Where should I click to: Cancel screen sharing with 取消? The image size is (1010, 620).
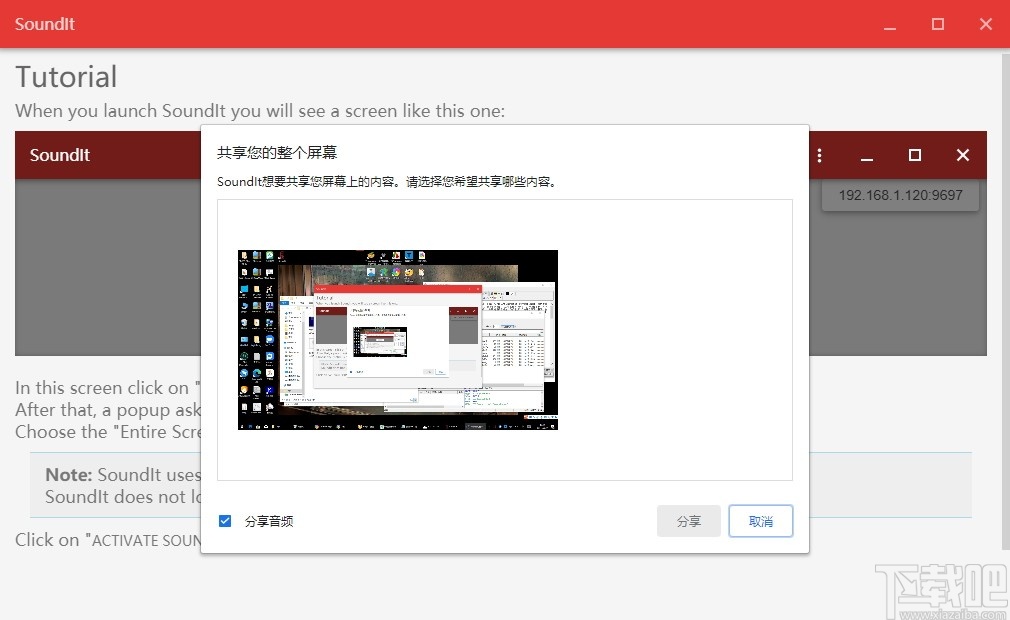coord(760,520)
